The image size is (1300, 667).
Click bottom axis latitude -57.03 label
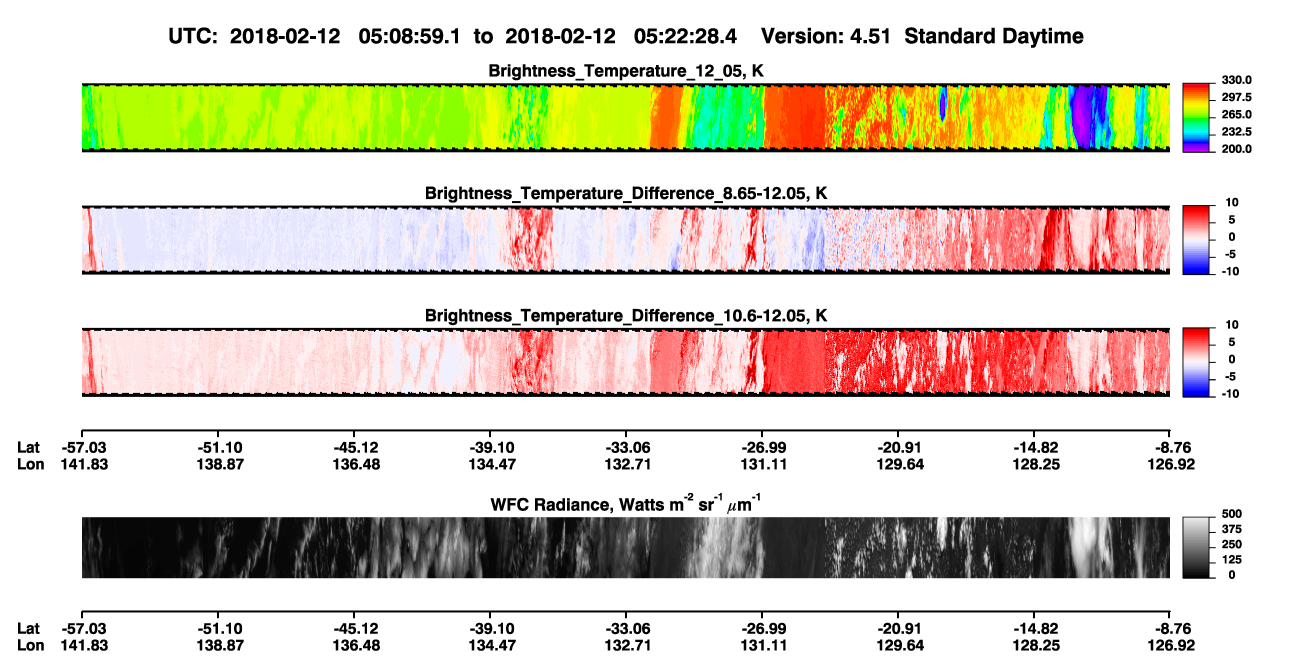coord(82,629)
